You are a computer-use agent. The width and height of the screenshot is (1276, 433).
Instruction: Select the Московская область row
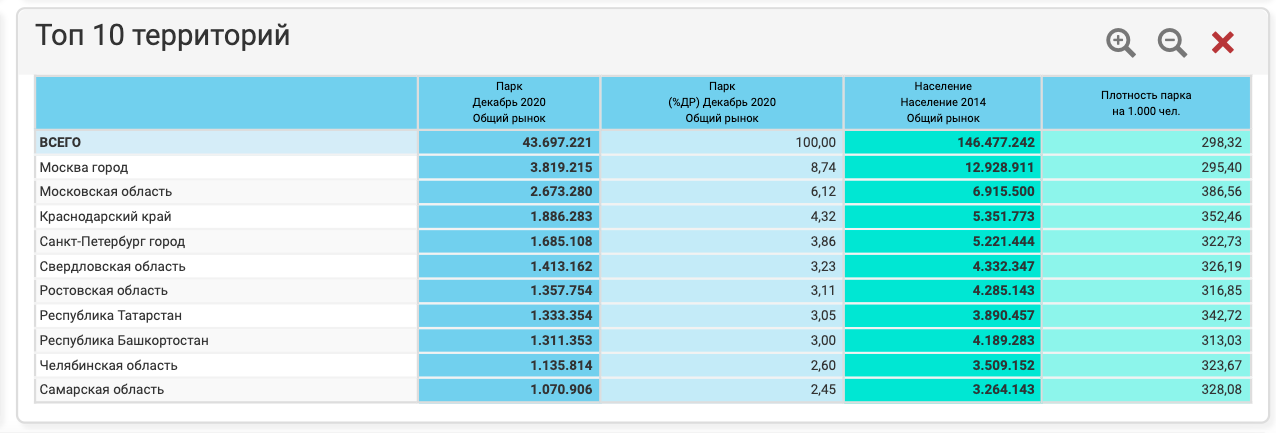[106, 192]
